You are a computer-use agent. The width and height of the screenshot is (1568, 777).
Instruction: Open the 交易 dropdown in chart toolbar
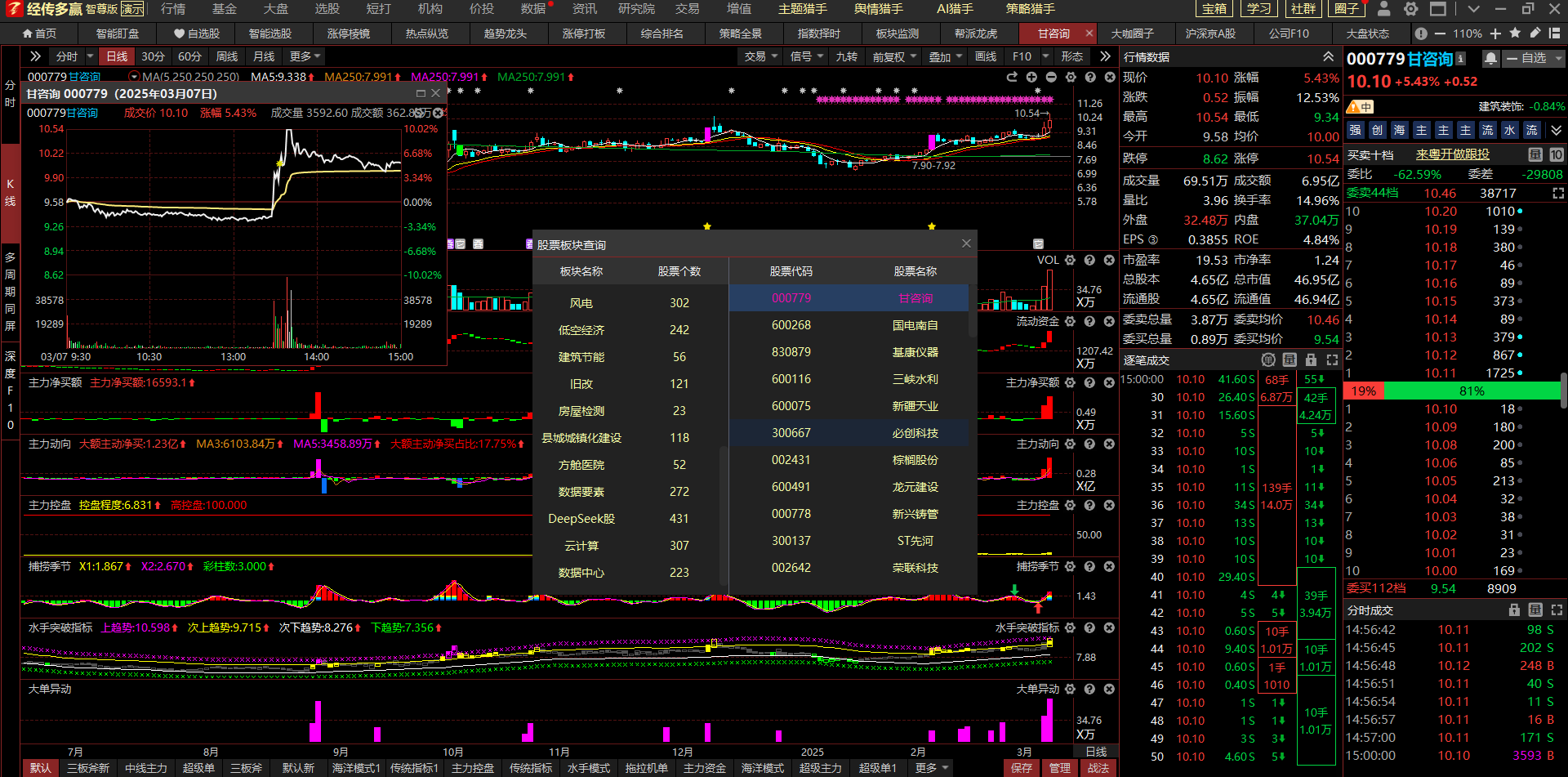coord(760,56)
